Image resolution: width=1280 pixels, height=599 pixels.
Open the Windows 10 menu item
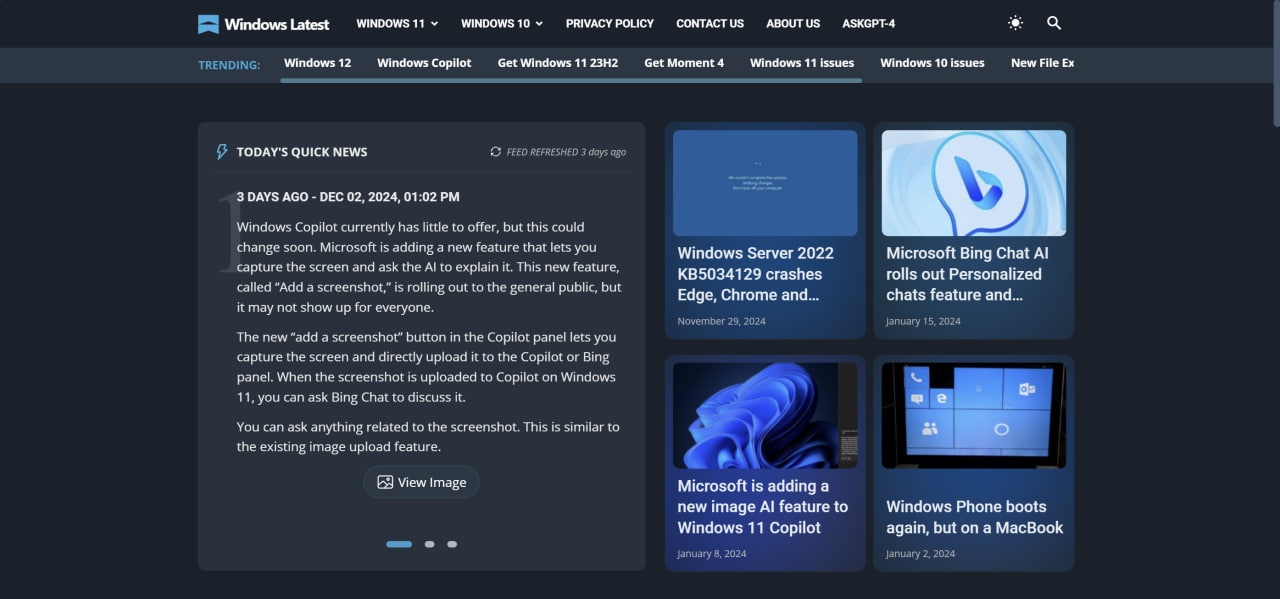pos(495,23)
